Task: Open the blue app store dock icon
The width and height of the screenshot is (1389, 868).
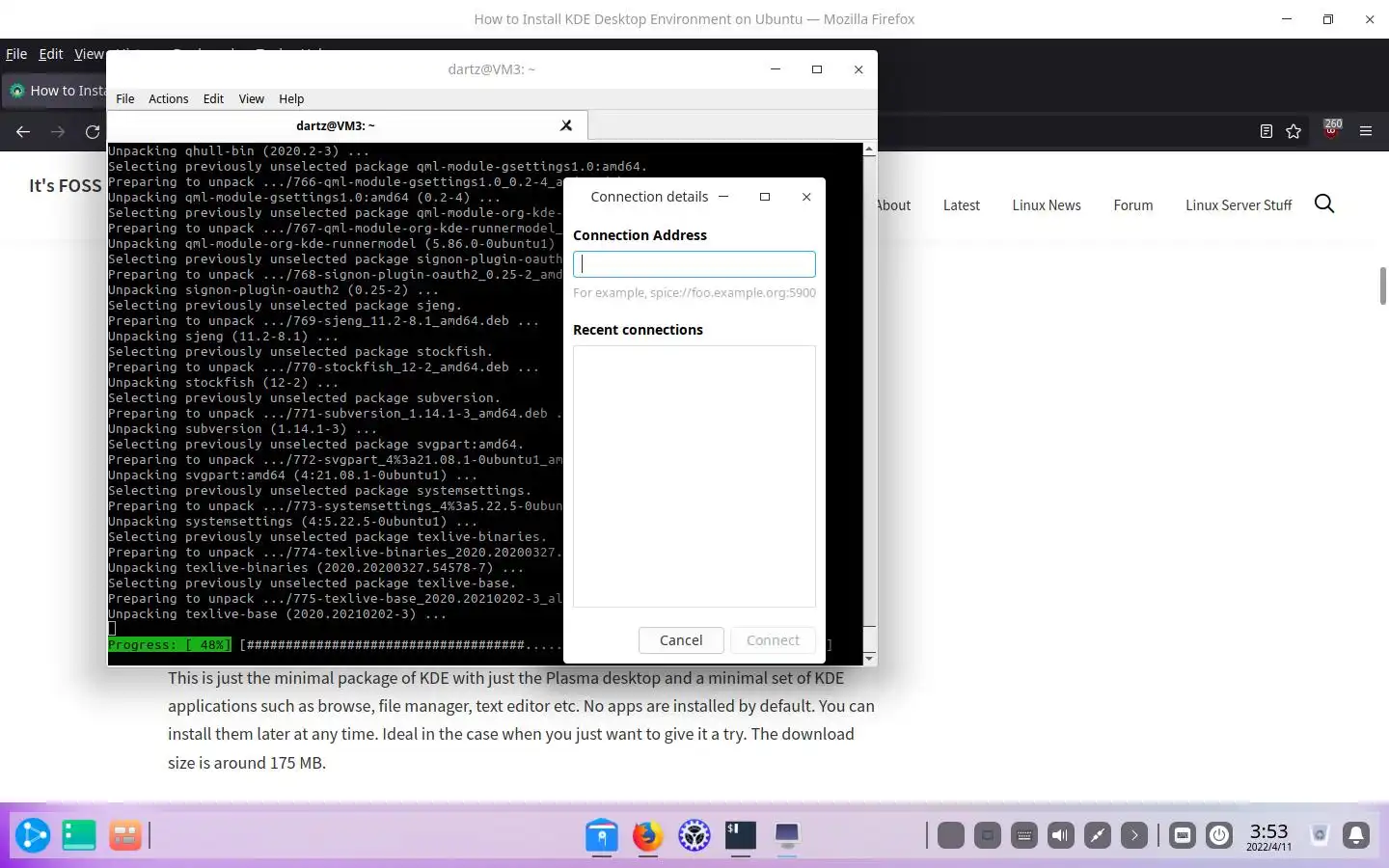Action: click(x=602, y=835)
